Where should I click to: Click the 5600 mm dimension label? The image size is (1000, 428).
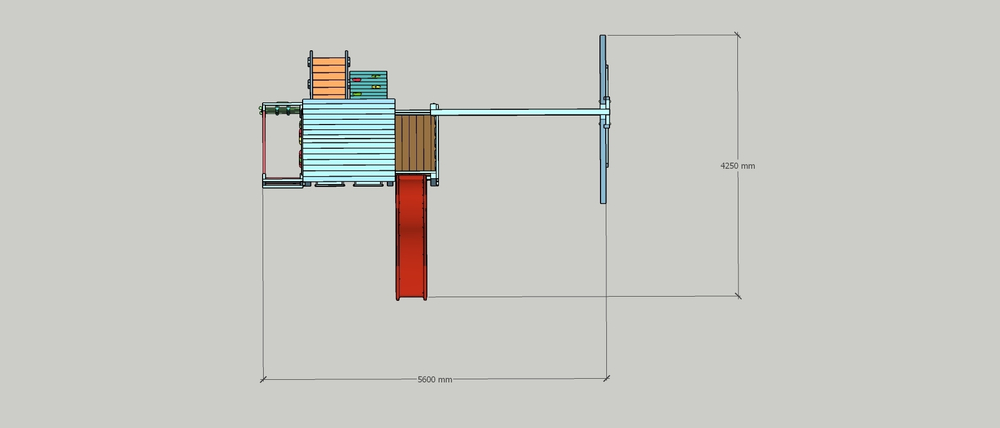point(434,380)
